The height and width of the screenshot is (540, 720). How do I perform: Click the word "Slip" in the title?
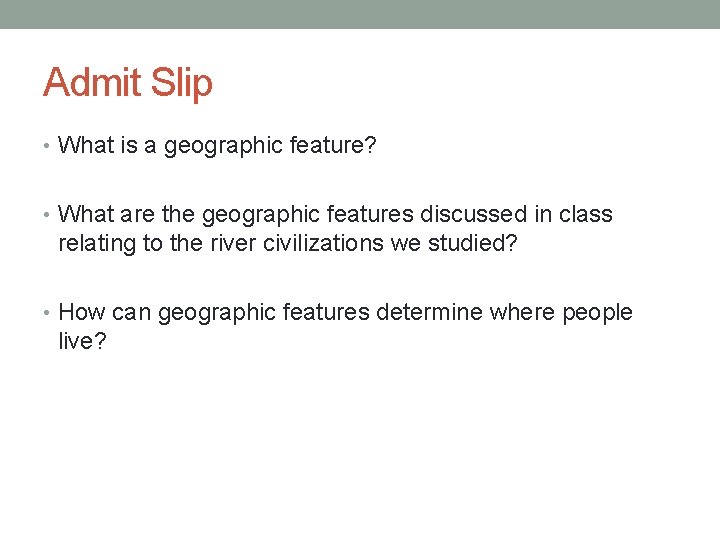coord(183,82)
